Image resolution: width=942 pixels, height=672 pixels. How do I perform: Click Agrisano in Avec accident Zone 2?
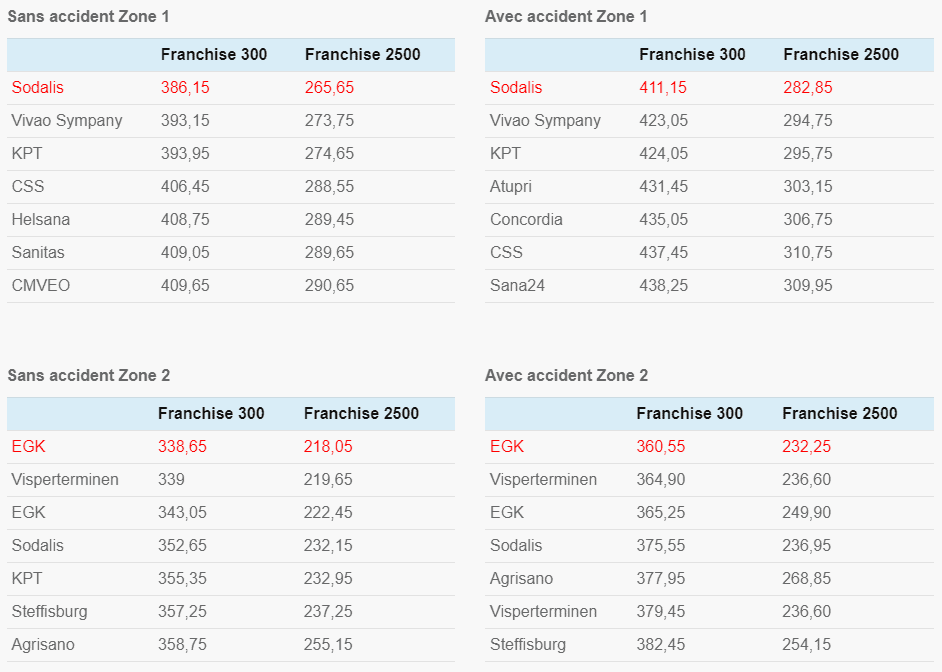pyautogui.click(x=521, y=579)
